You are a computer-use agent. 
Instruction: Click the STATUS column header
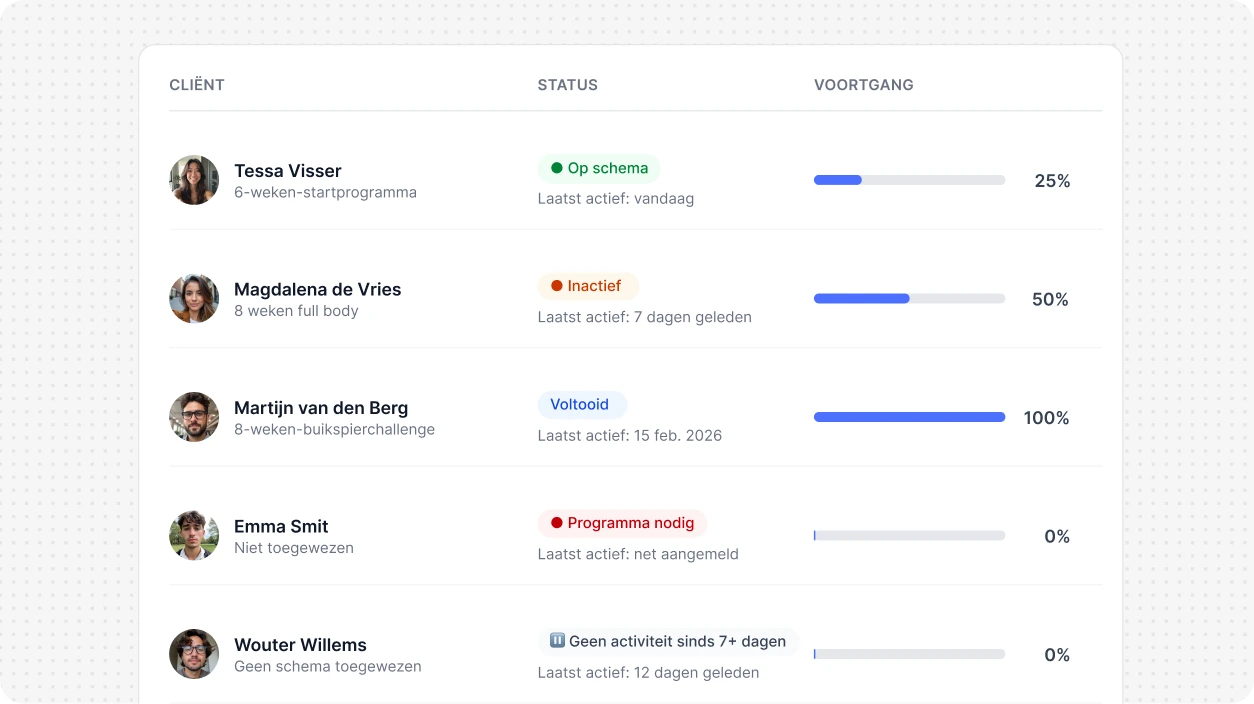pyautogui.click(x=568, y=85)
